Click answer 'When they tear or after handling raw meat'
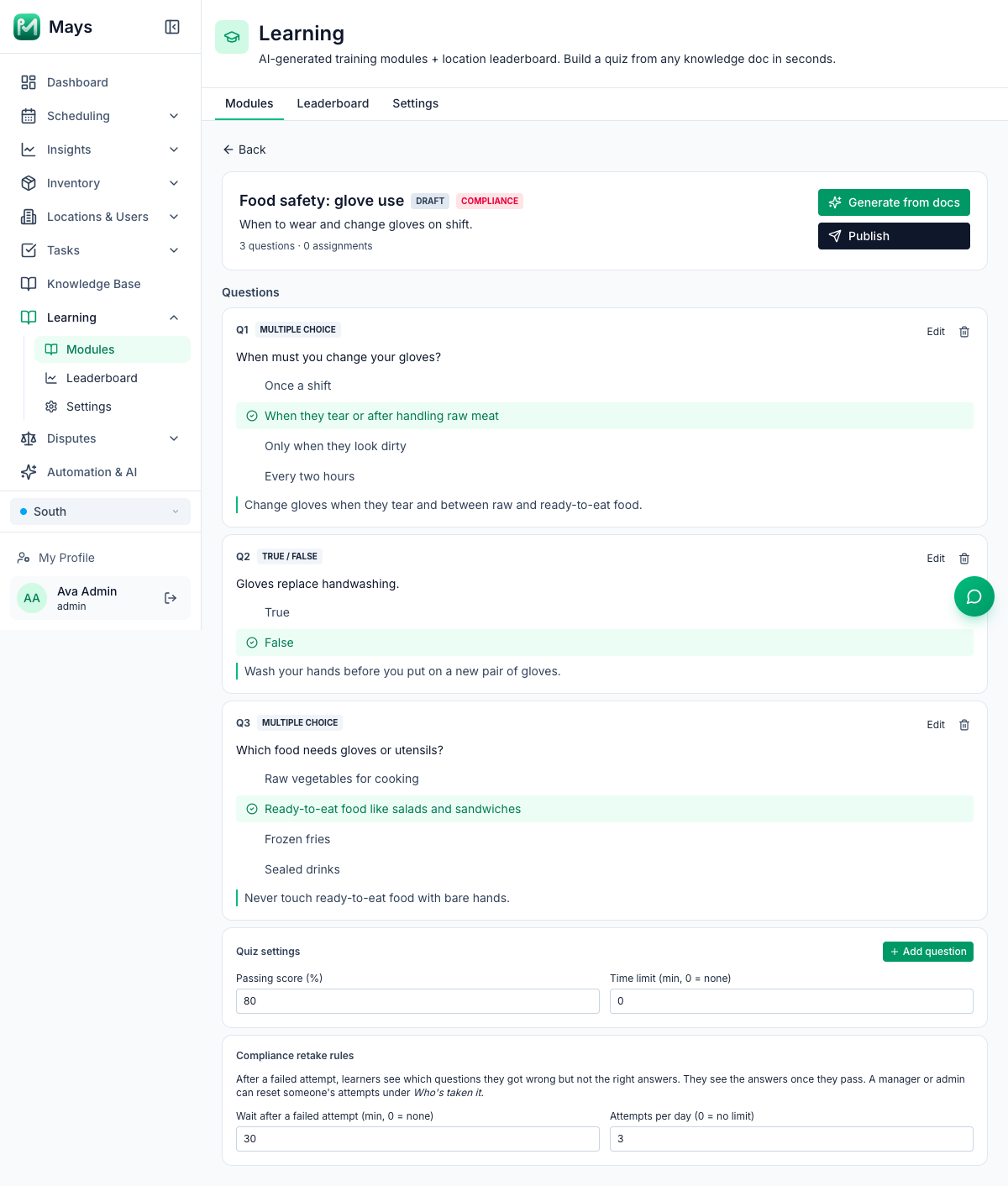 (605, 416)
